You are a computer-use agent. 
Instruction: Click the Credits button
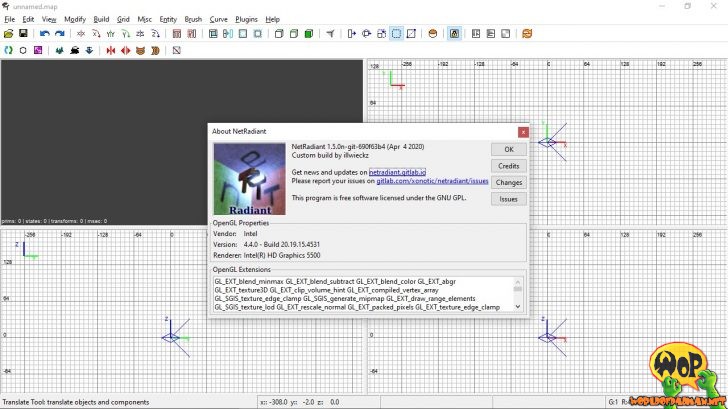pos(508,166)
